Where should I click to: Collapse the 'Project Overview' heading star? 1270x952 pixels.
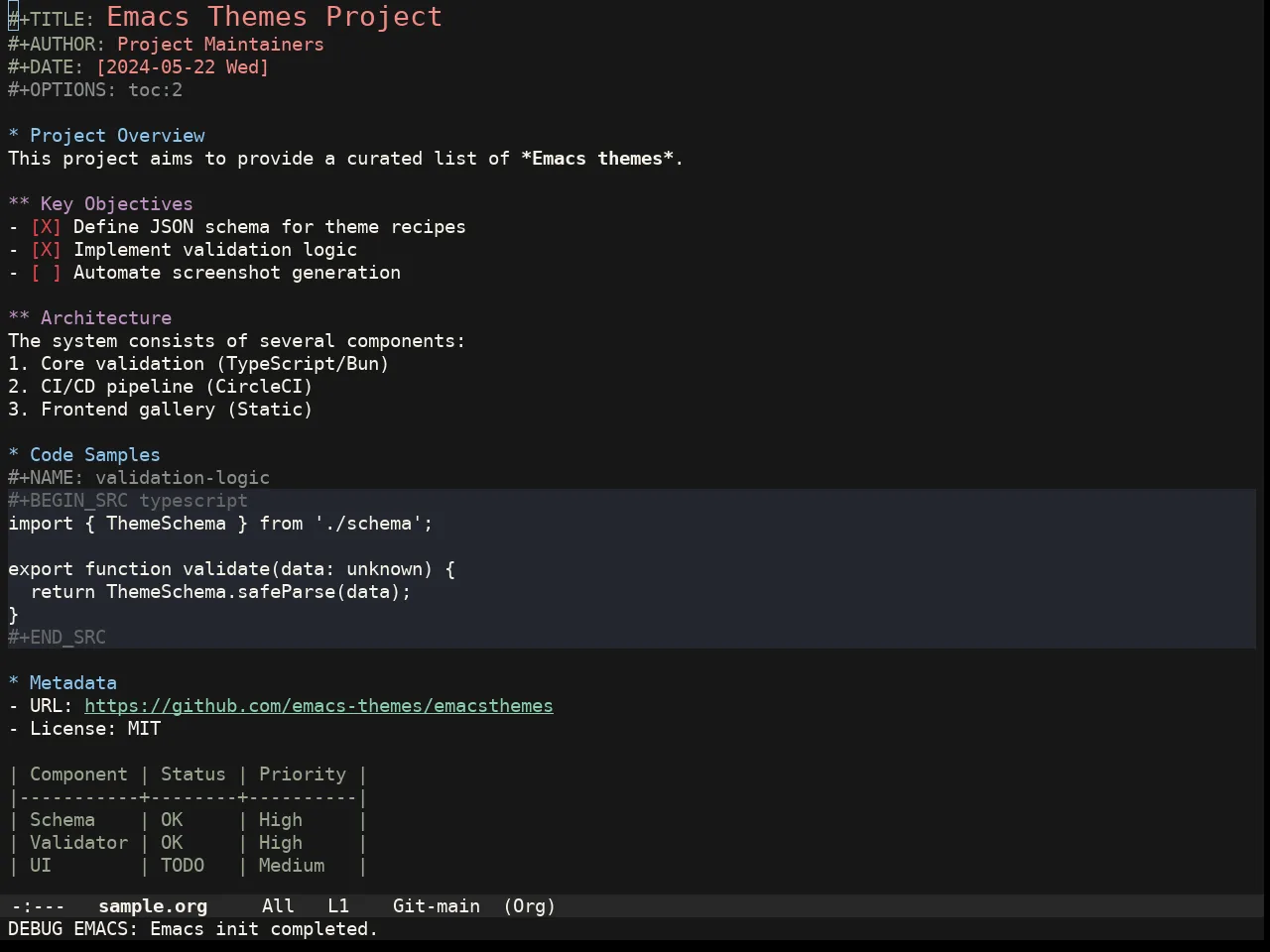13,136
